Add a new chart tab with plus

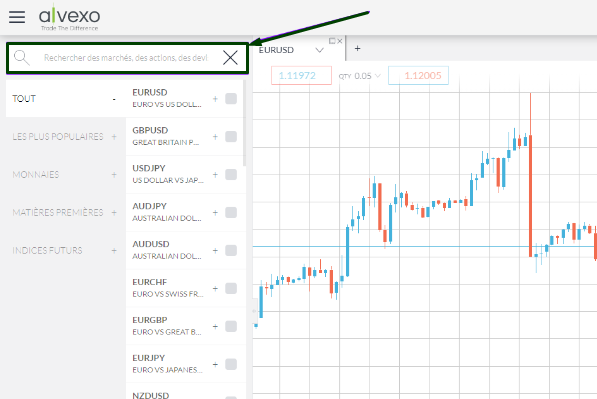357,48
